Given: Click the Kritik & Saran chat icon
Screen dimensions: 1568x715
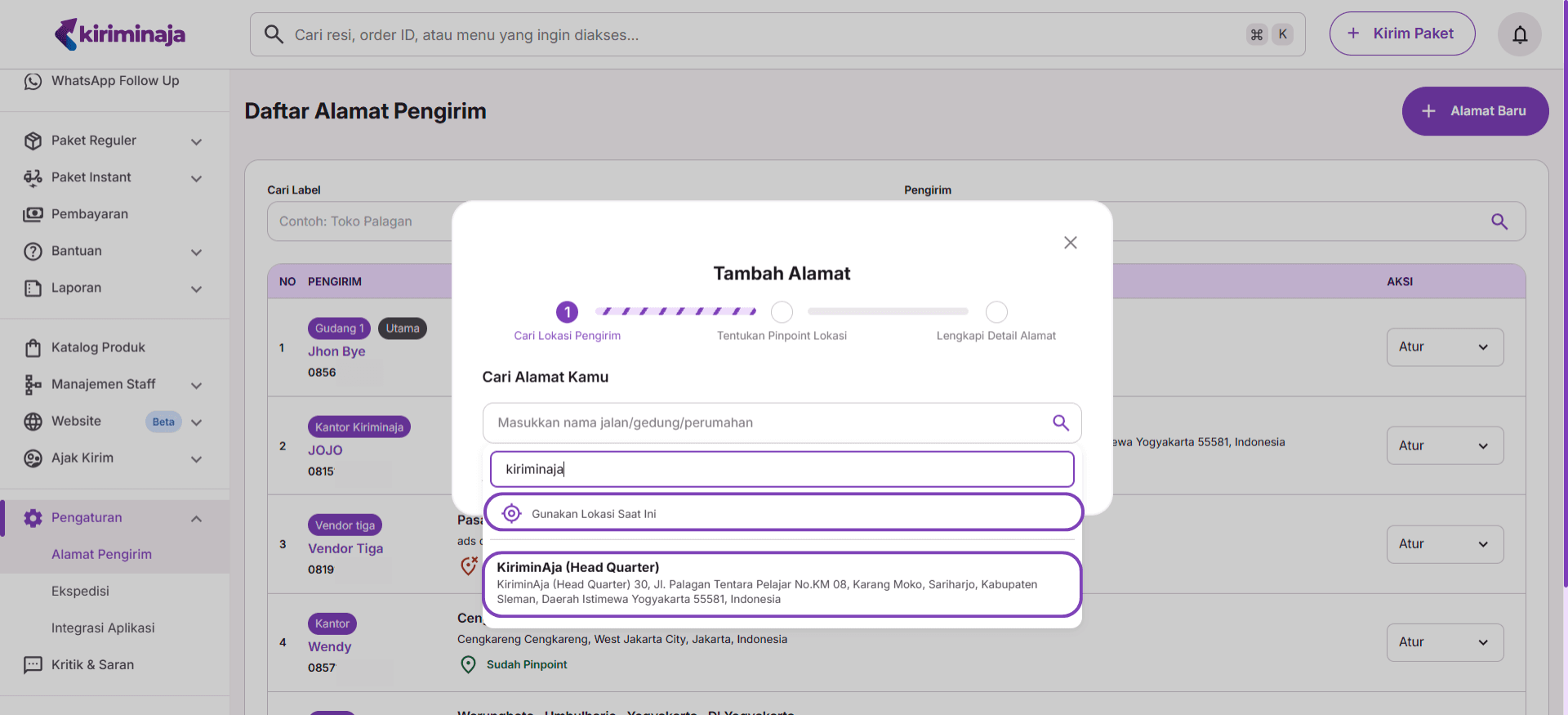Looking at the screenshot, I should click(x=33, y=665).
